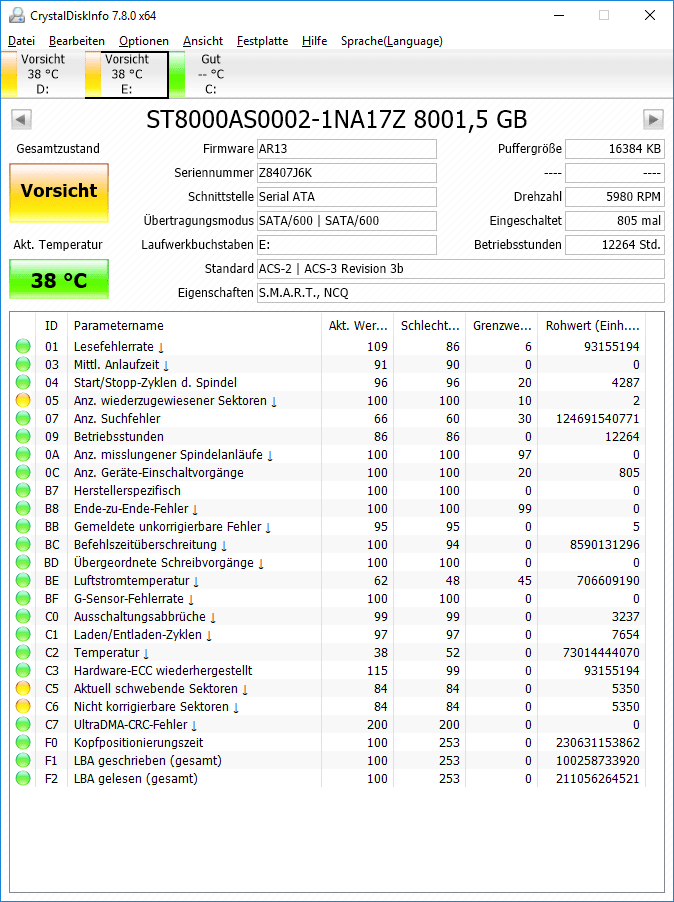Click green status icon for Befehlszeitüberschreitung
Image resolution: width=674 pixels, height=902 pixels.
tap(23, 544)
